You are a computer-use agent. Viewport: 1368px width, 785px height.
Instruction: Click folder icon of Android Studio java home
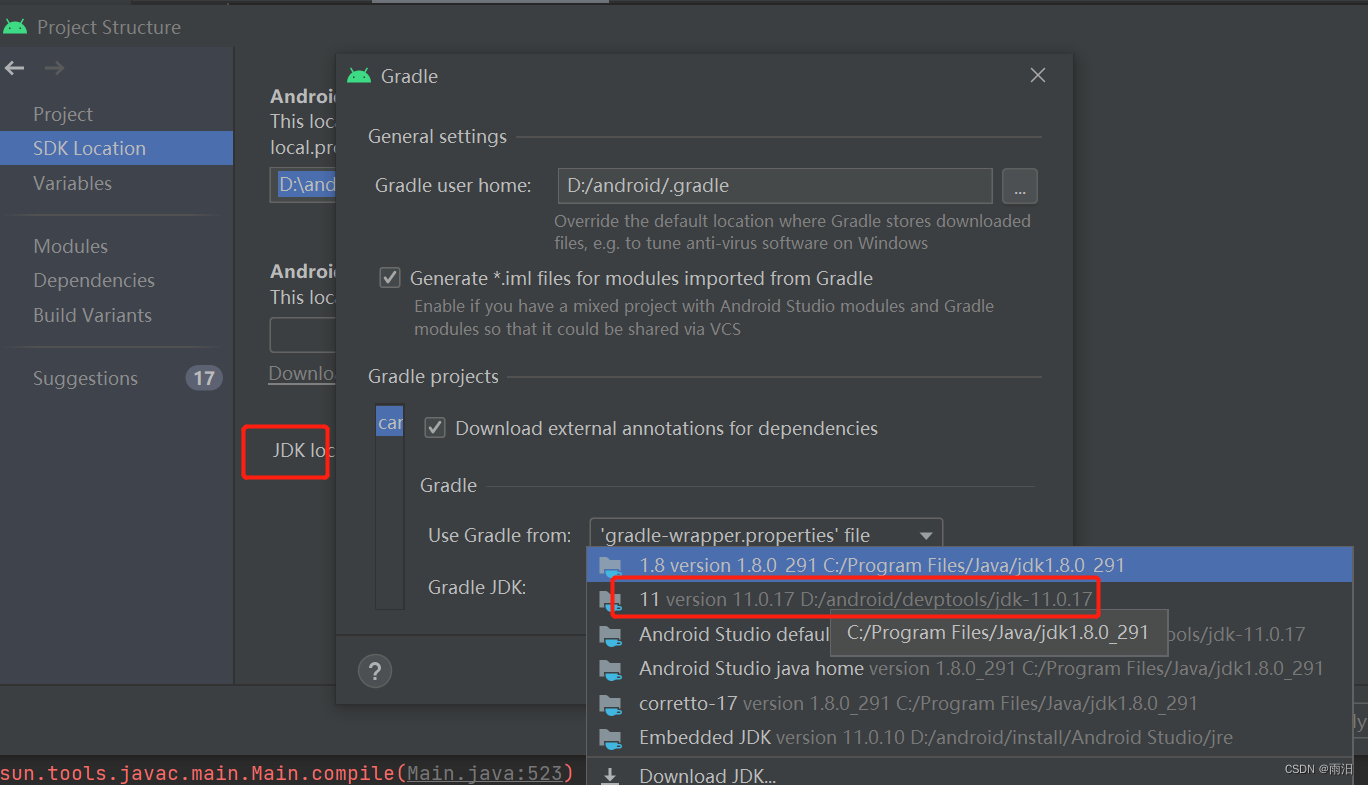609,669
